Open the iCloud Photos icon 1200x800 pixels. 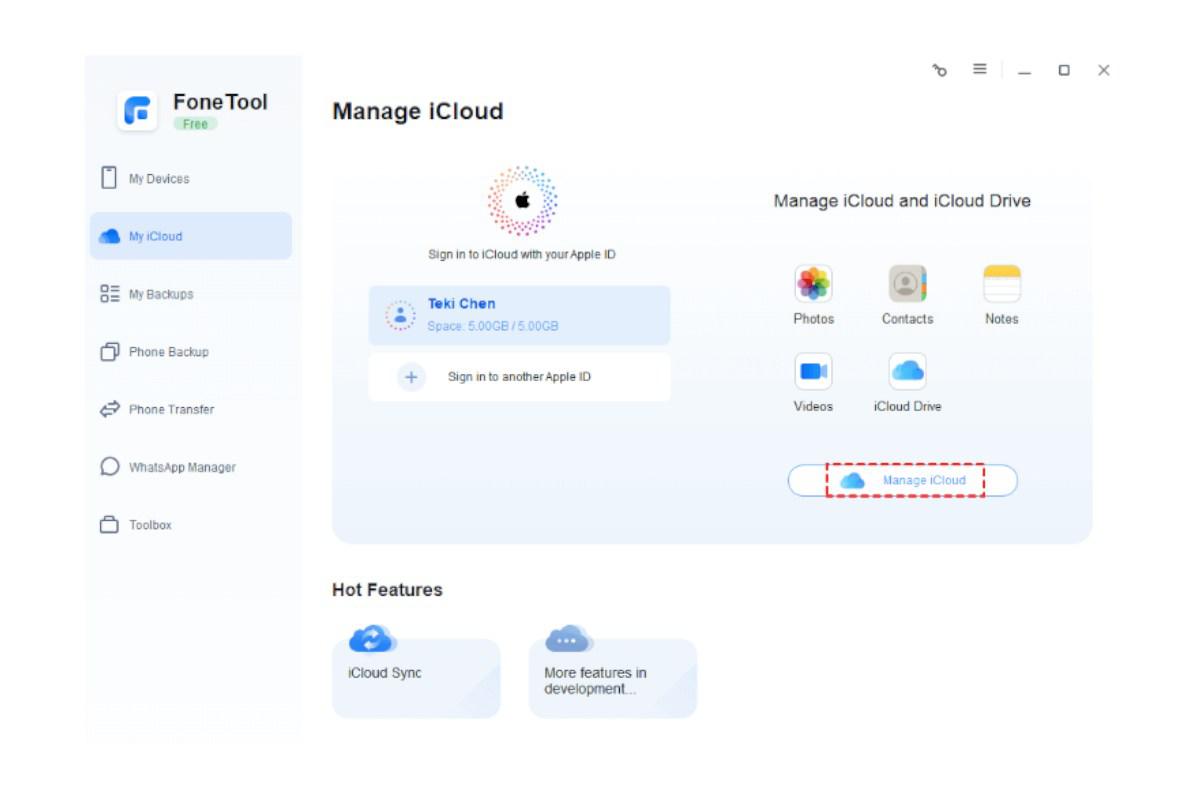(x=813, y=284)
